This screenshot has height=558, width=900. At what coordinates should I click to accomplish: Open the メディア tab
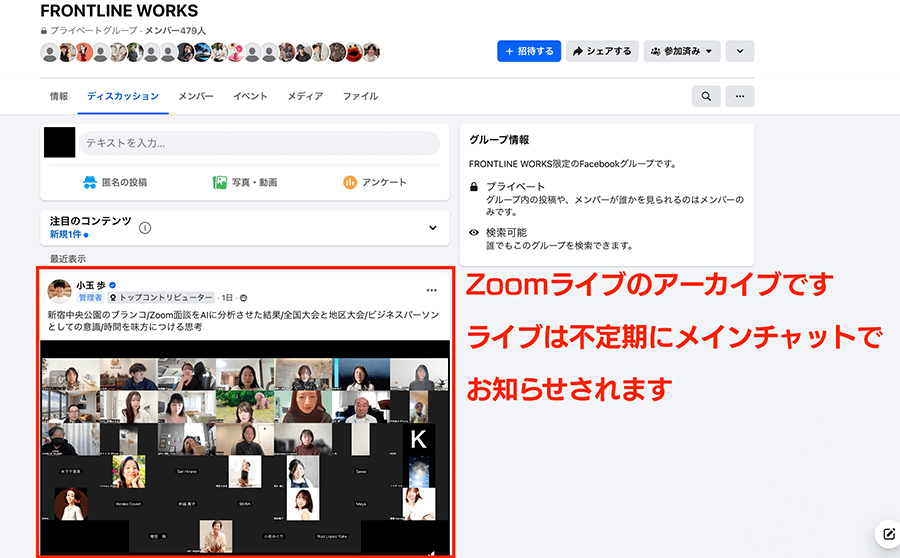305,96
